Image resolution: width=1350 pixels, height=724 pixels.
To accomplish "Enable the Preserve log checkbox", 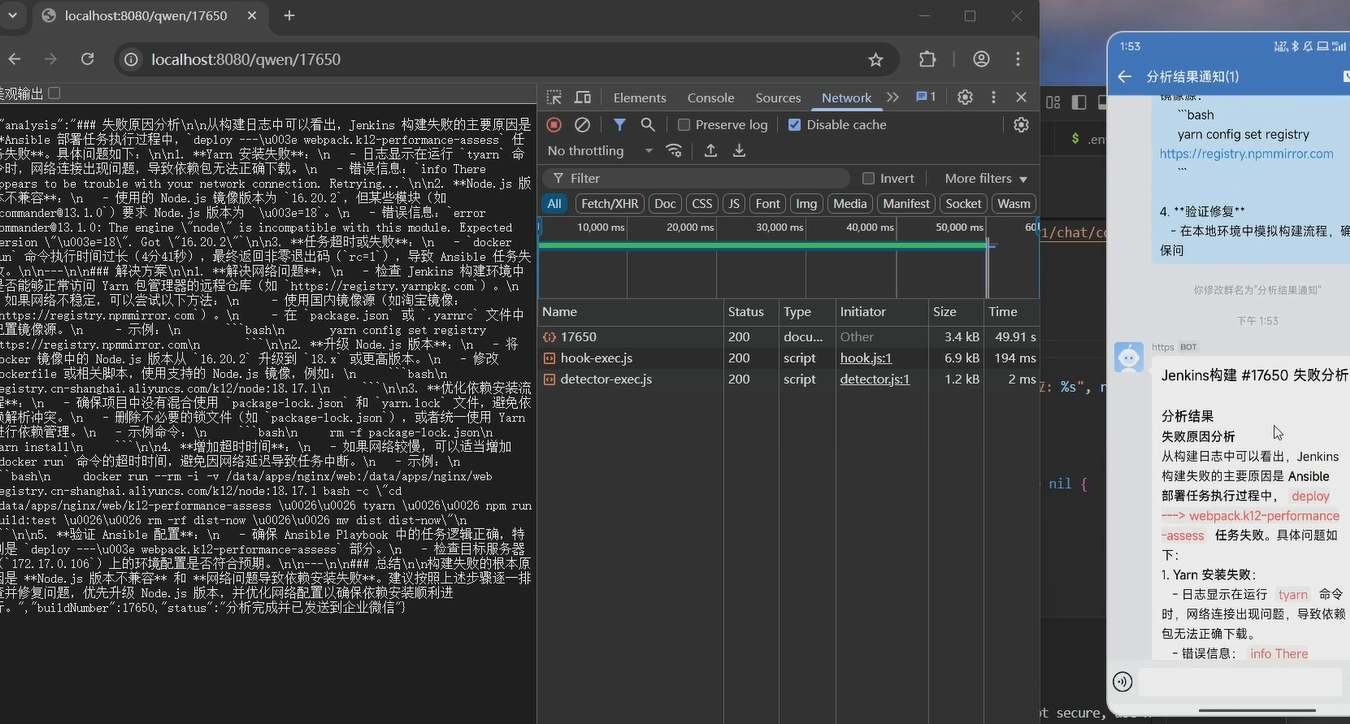I will pos(684,125).
